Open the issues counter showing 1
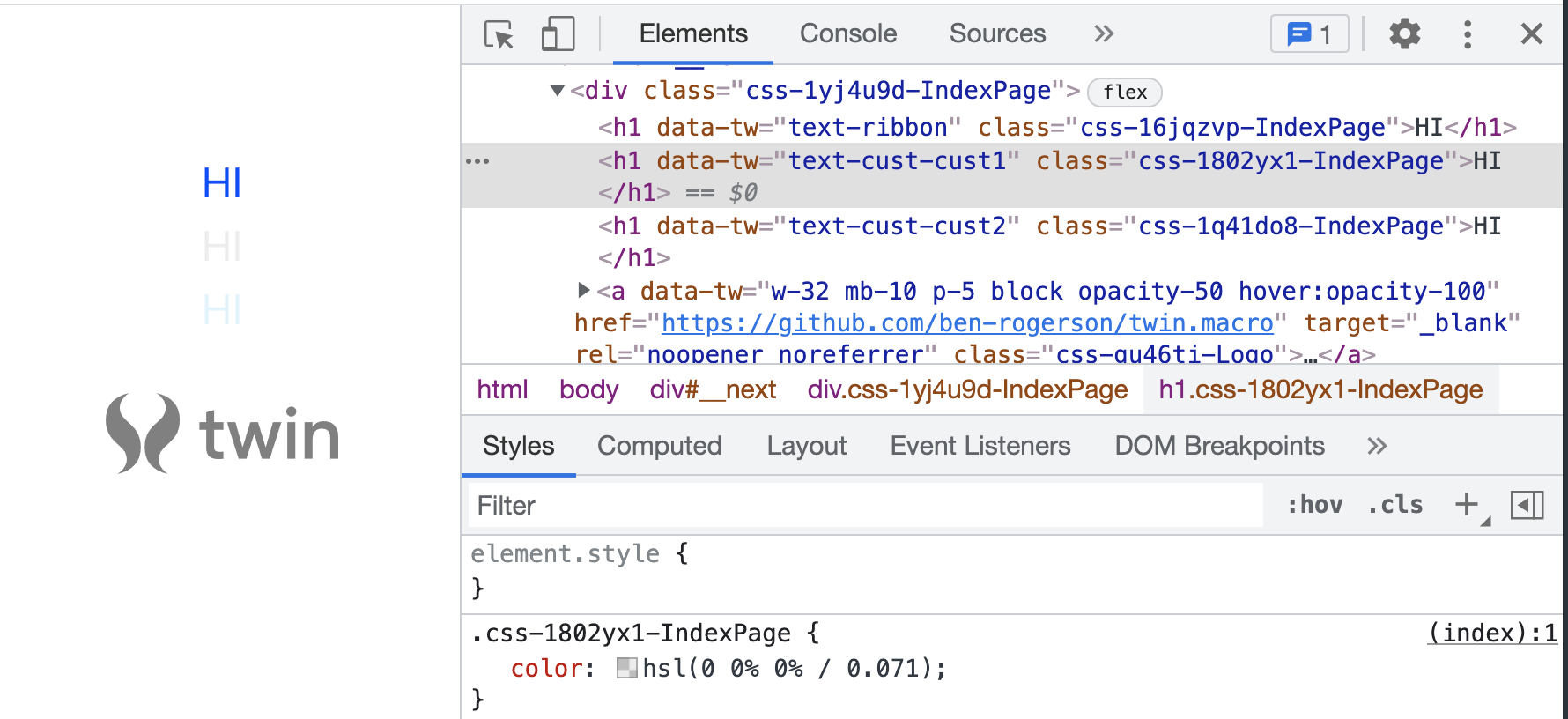The image size is (1568, 719). 1310,34
